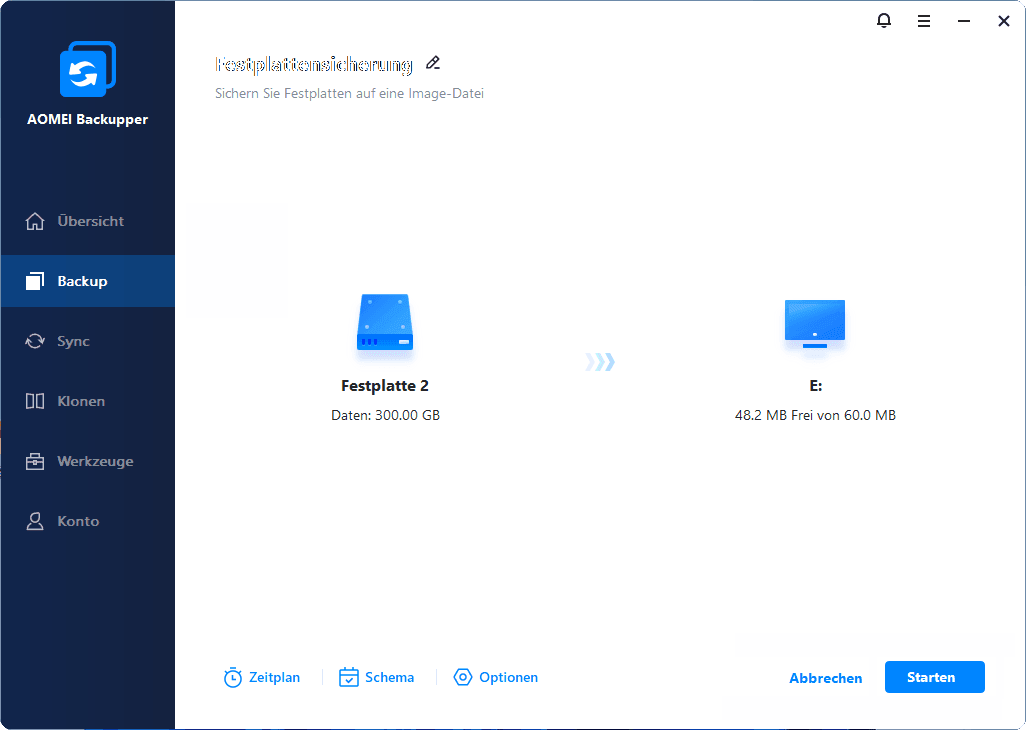This screenshot has width=1026, height=730.
Task: Open the Konto account section
Action: [88, 521]
